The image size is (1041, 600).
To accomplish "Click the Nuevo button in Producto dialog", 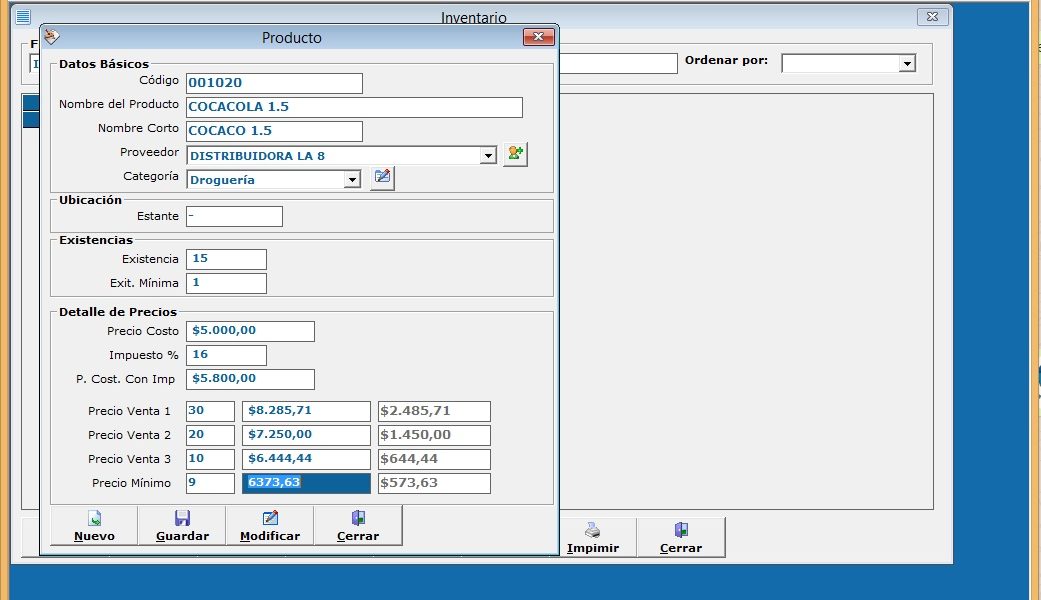I will [x=94, y=525].
